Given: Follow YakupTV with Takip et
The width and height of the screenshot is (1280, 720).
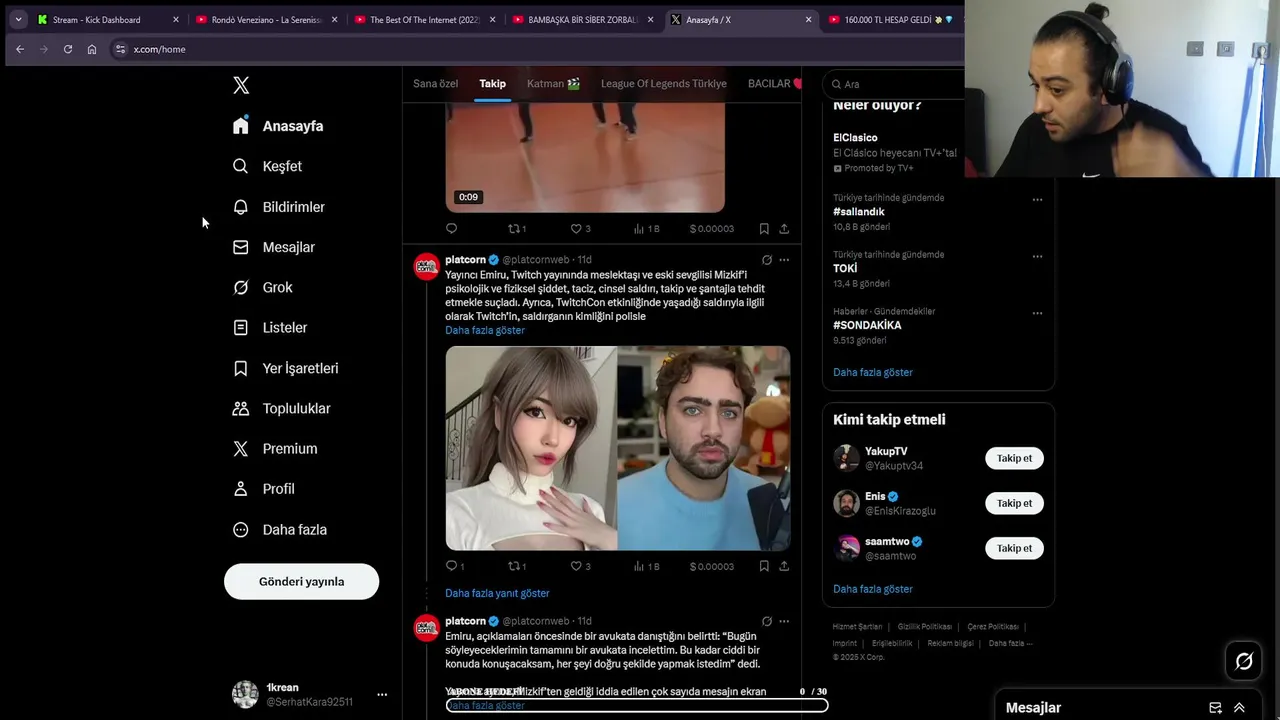Looking at the screenshot, I should (x=1014, y=458).
